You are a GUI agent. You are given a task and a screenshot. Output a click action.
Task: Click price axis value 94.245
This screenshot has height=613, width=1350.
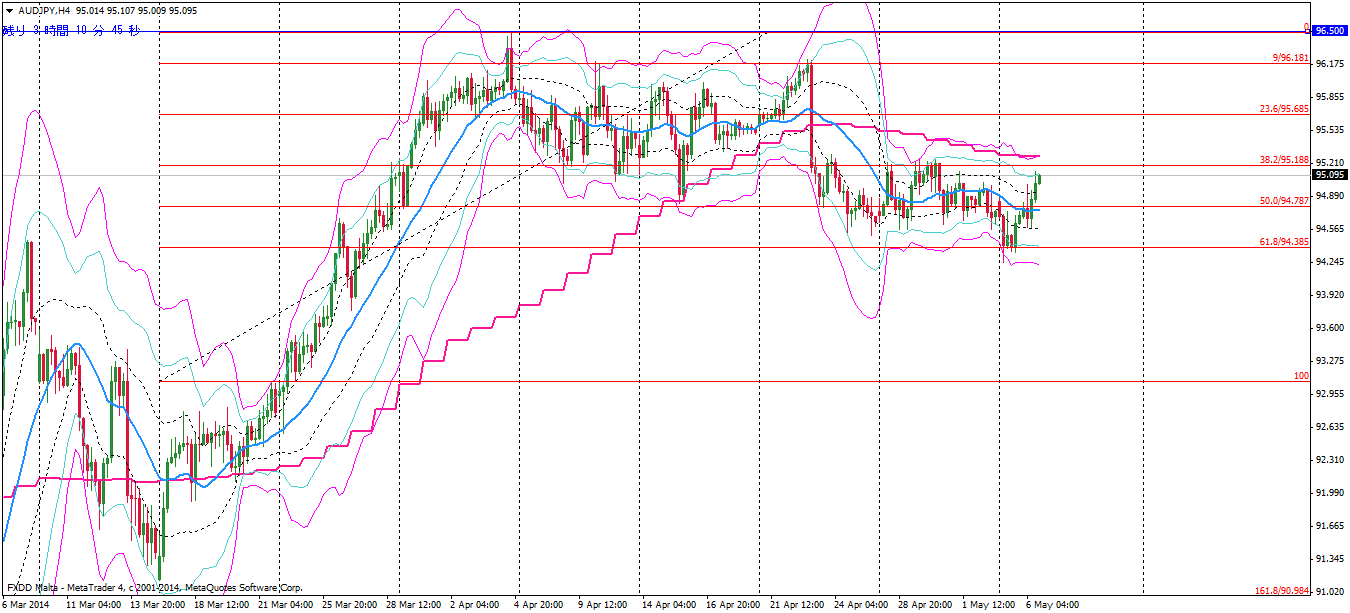tap(1330, 261)
